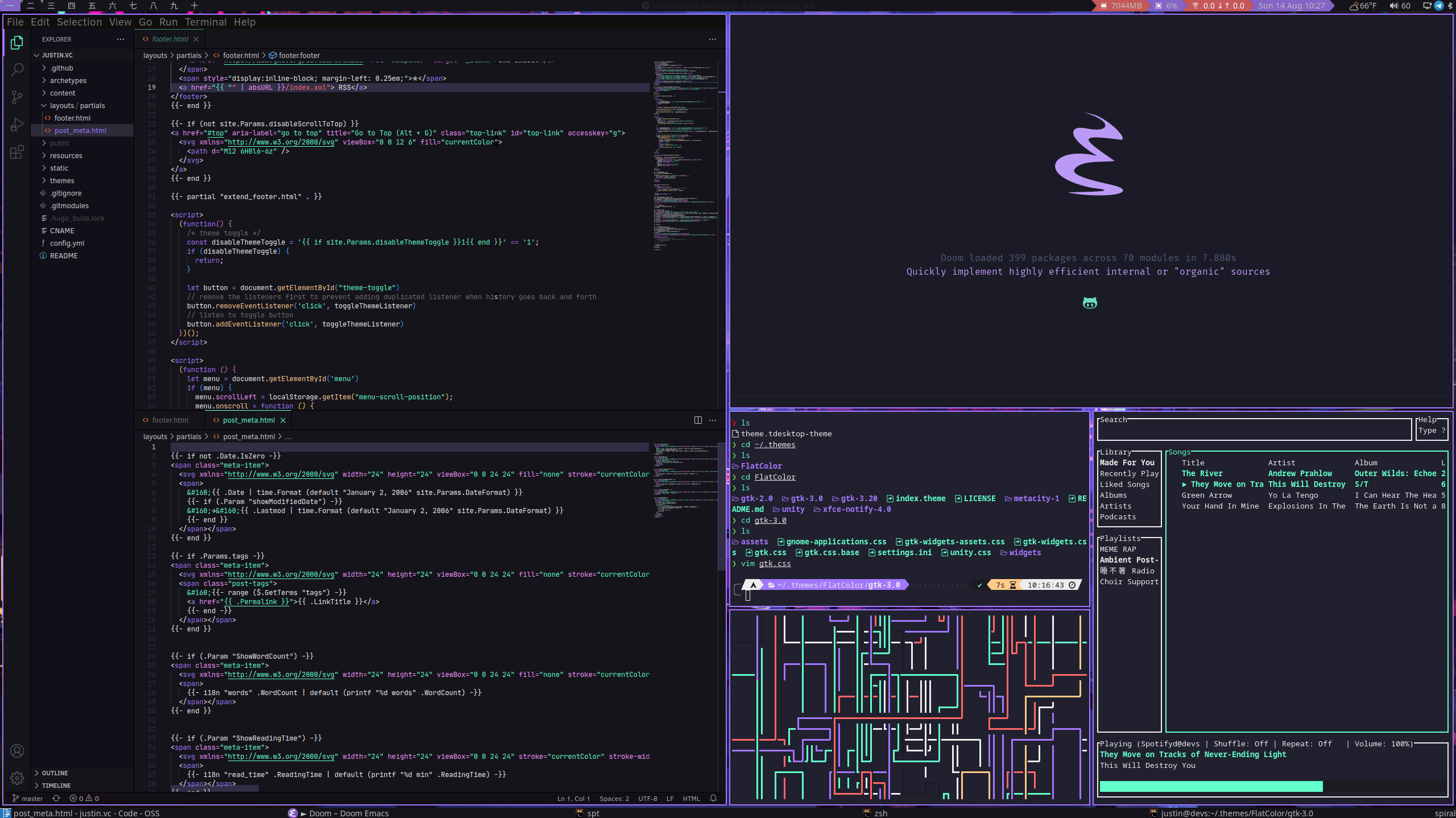Open README file in the Explorer

click(x=64, y=256)
